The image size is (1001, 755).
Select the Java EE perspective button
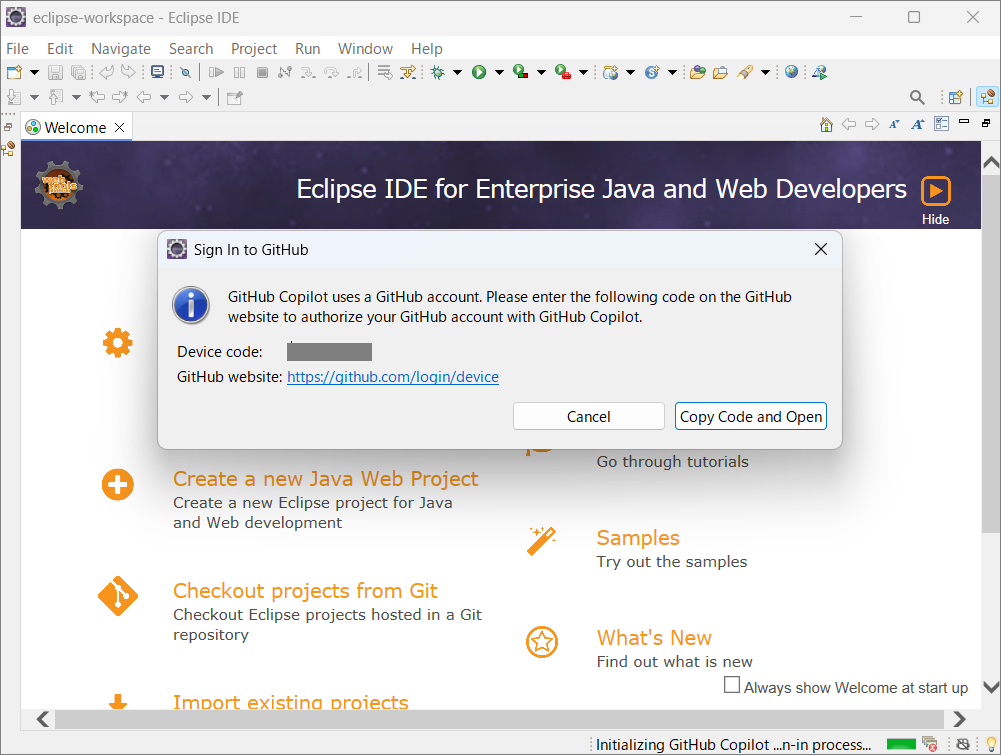coord(987,97)
